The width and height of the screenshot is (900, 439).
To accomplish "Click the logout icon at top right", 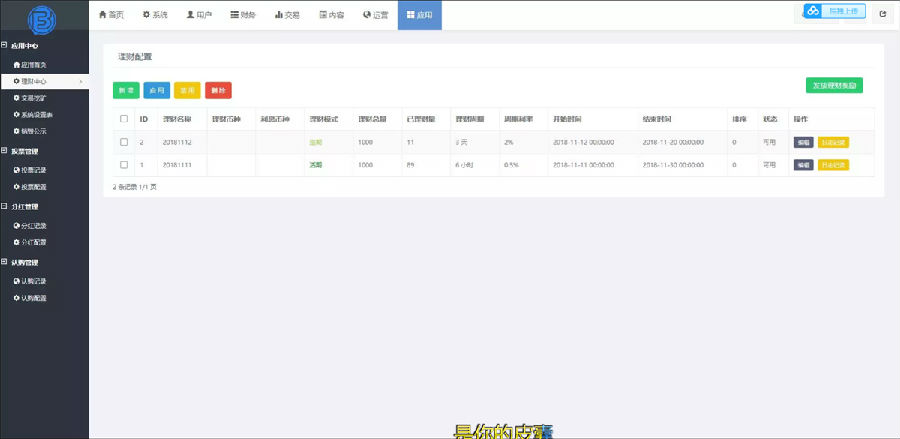I will [882, 14].
